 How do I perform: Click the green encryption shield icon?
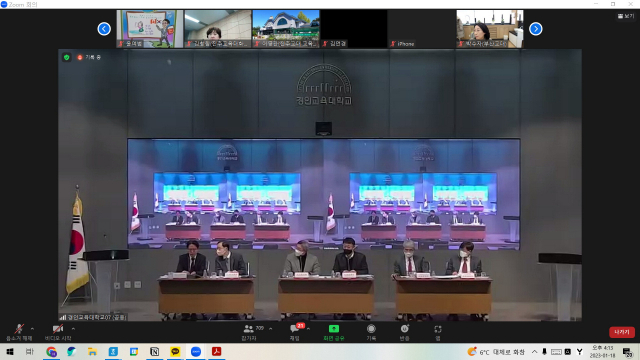click(x=67, y=58)
